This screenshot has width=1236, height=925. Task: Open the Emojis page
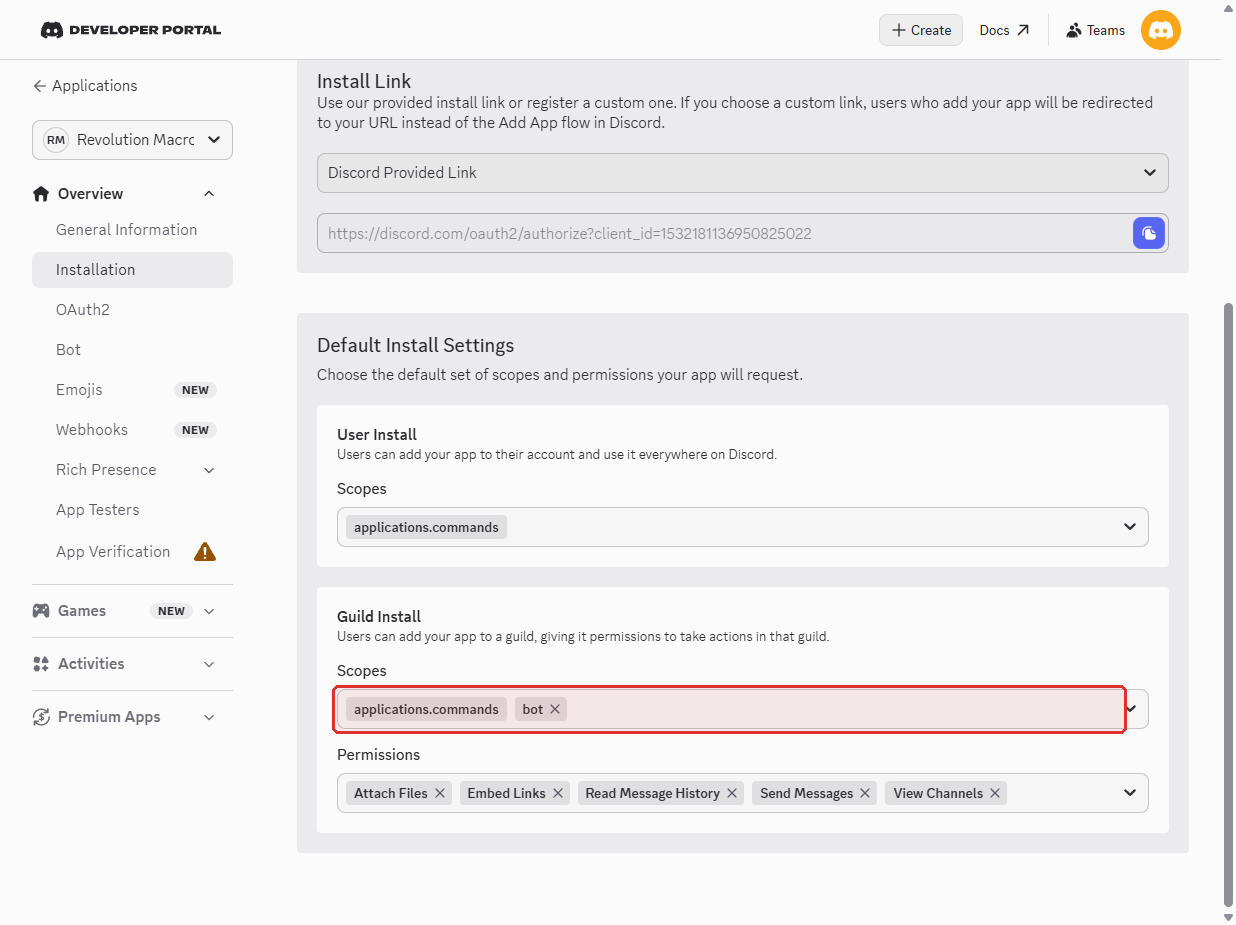tap(79, 390)
